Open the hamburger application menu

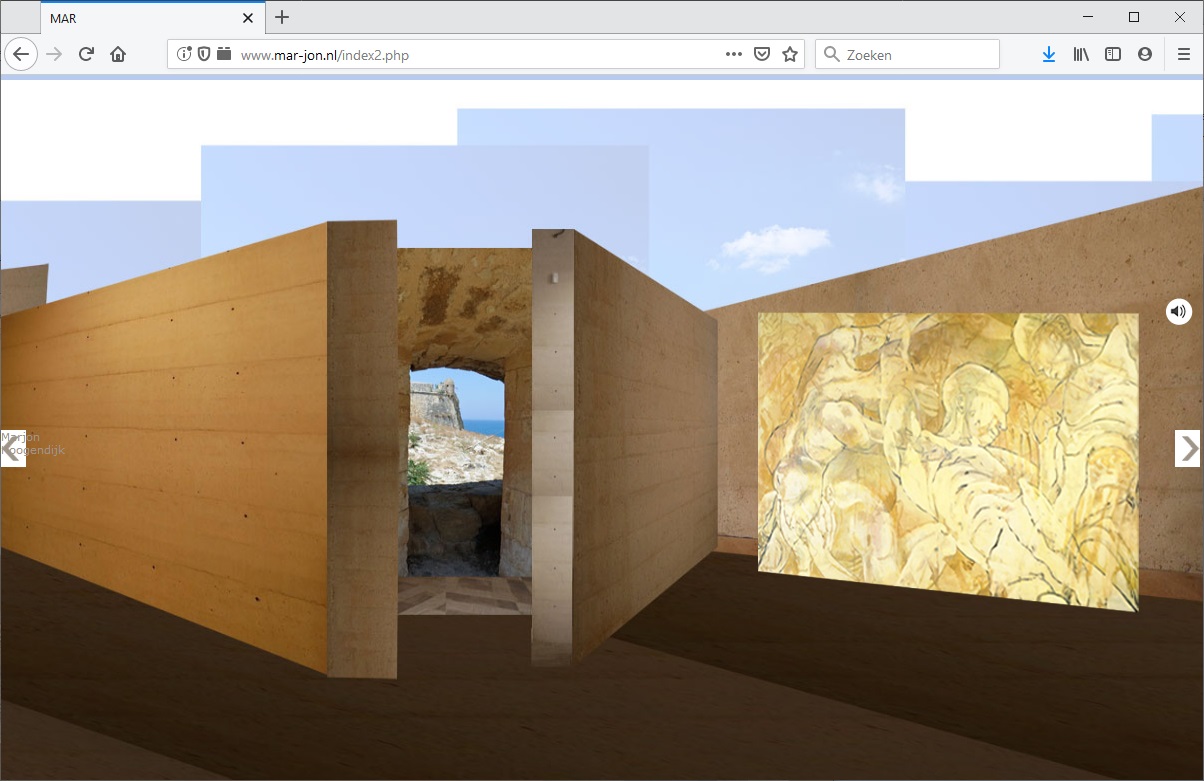click(1184, 54)
